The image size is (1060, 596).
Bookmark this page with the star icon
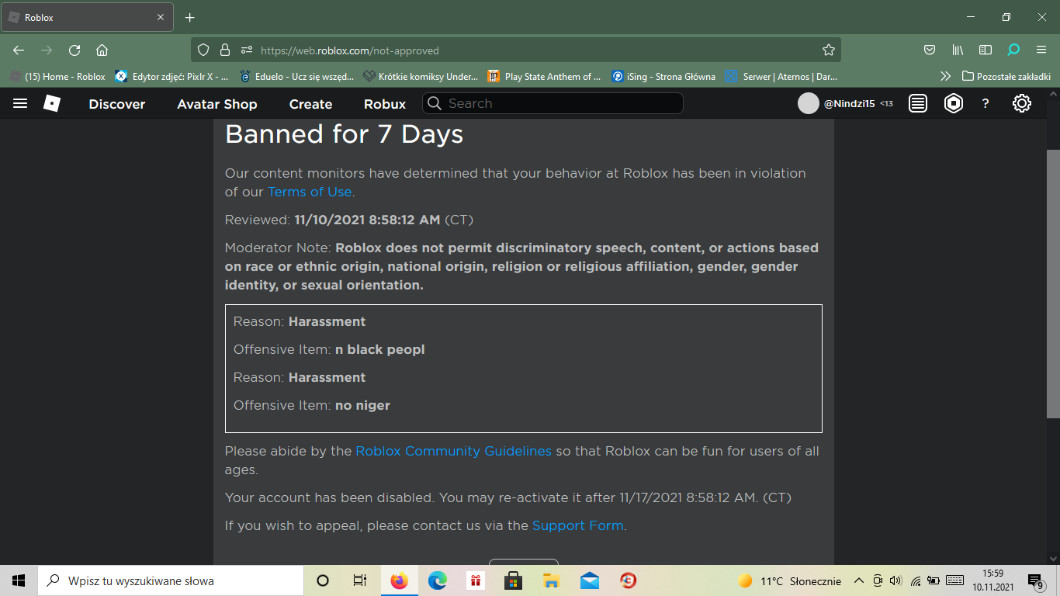(x=828, y=50)
